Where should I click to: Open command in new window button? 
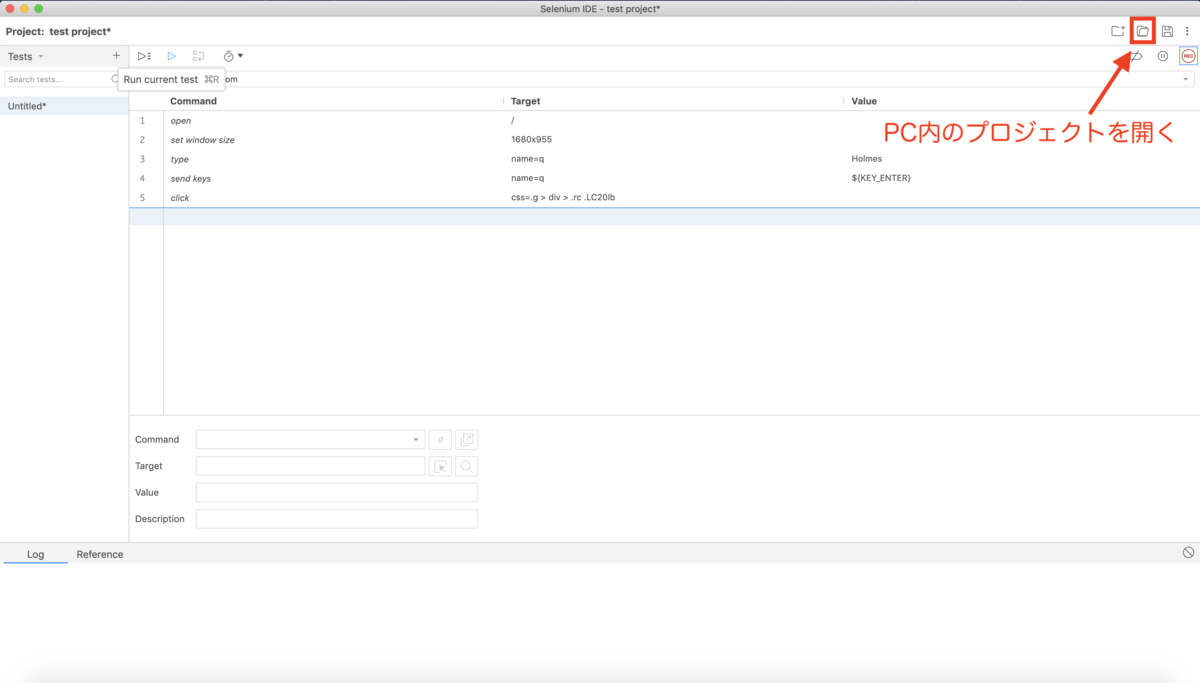tap(466, 440)
